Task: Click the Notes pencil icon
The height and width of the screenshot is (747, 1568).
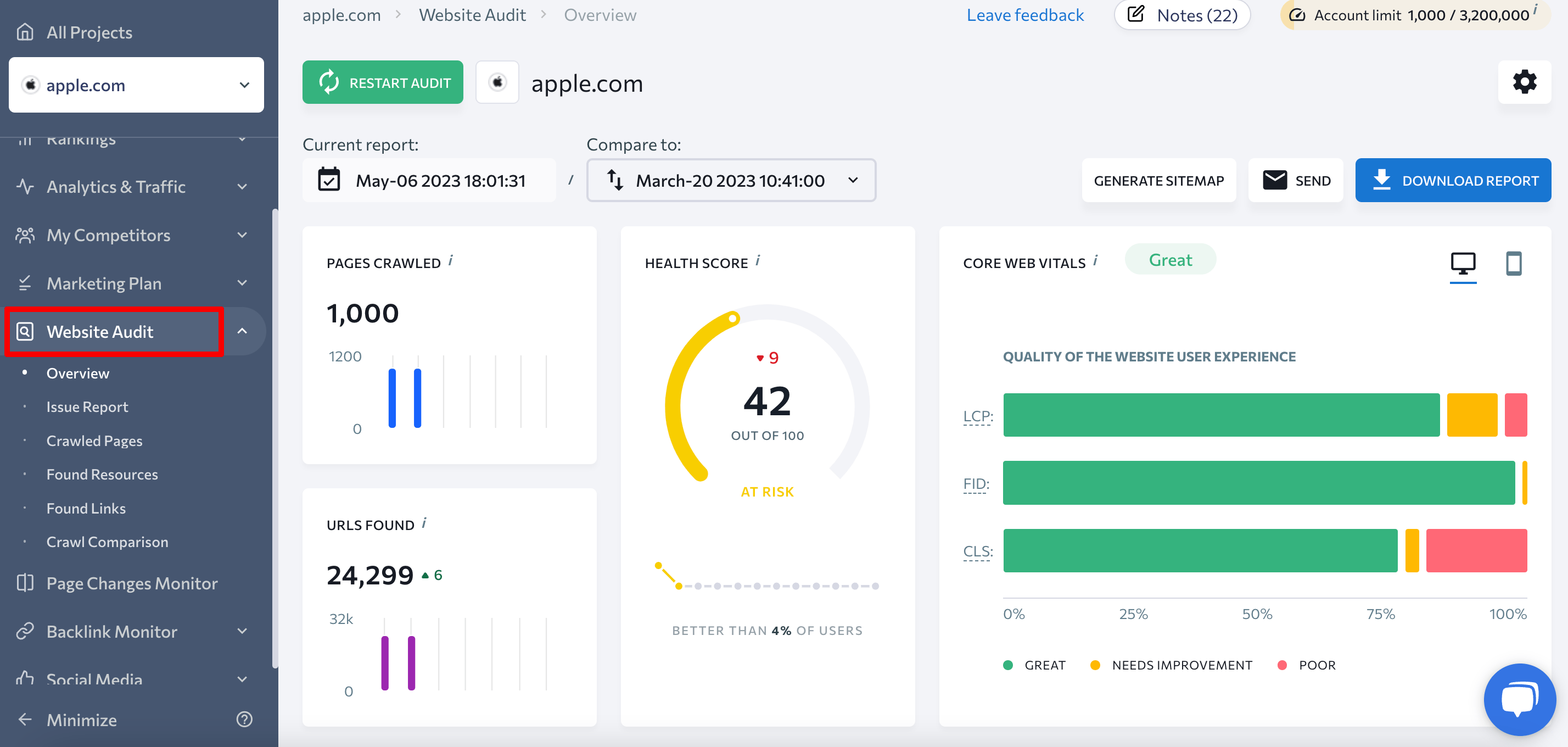Action: click(x=1136, y=14)
